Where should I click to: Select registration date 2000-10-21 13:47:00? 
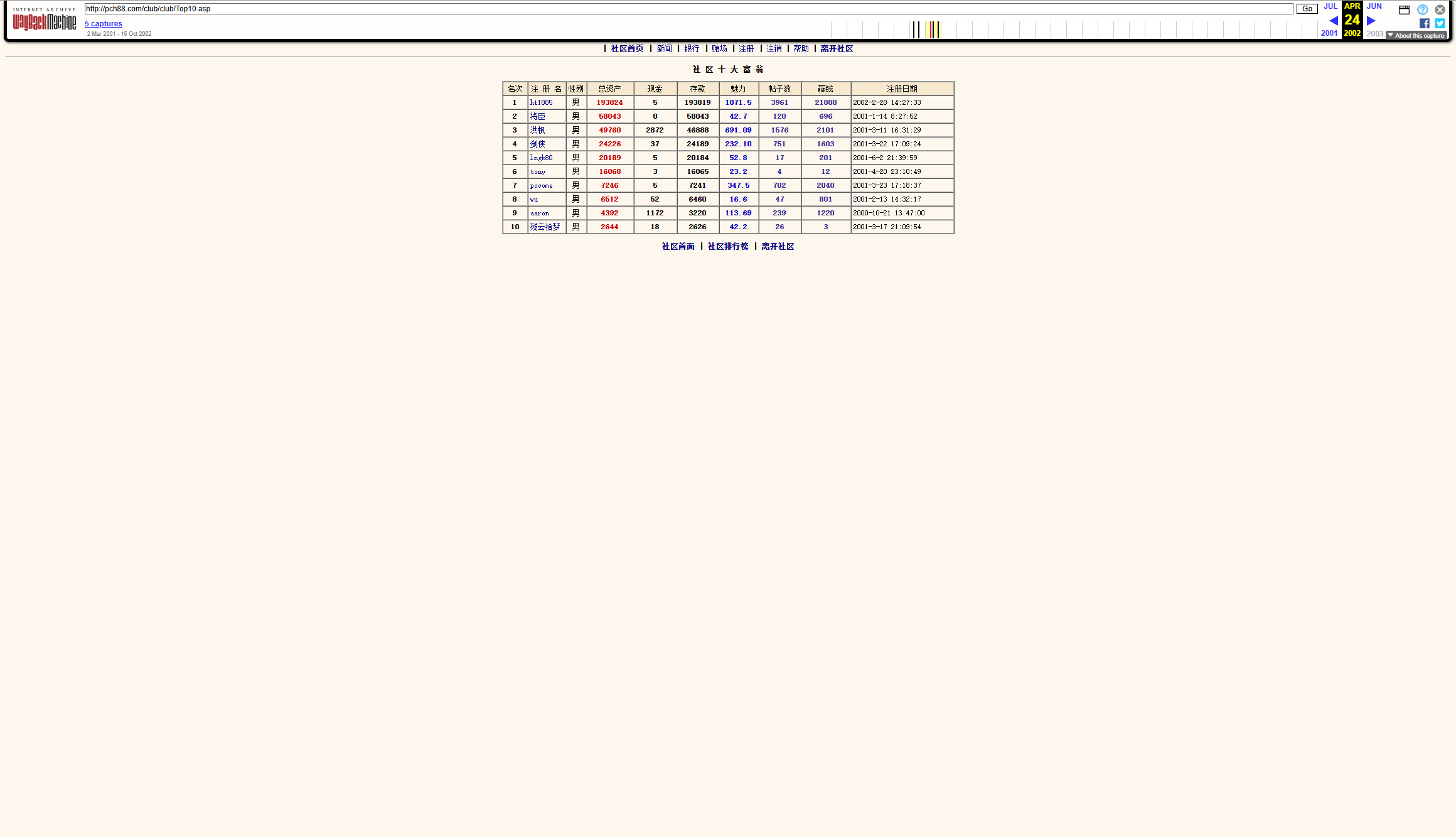pos(889,213)
